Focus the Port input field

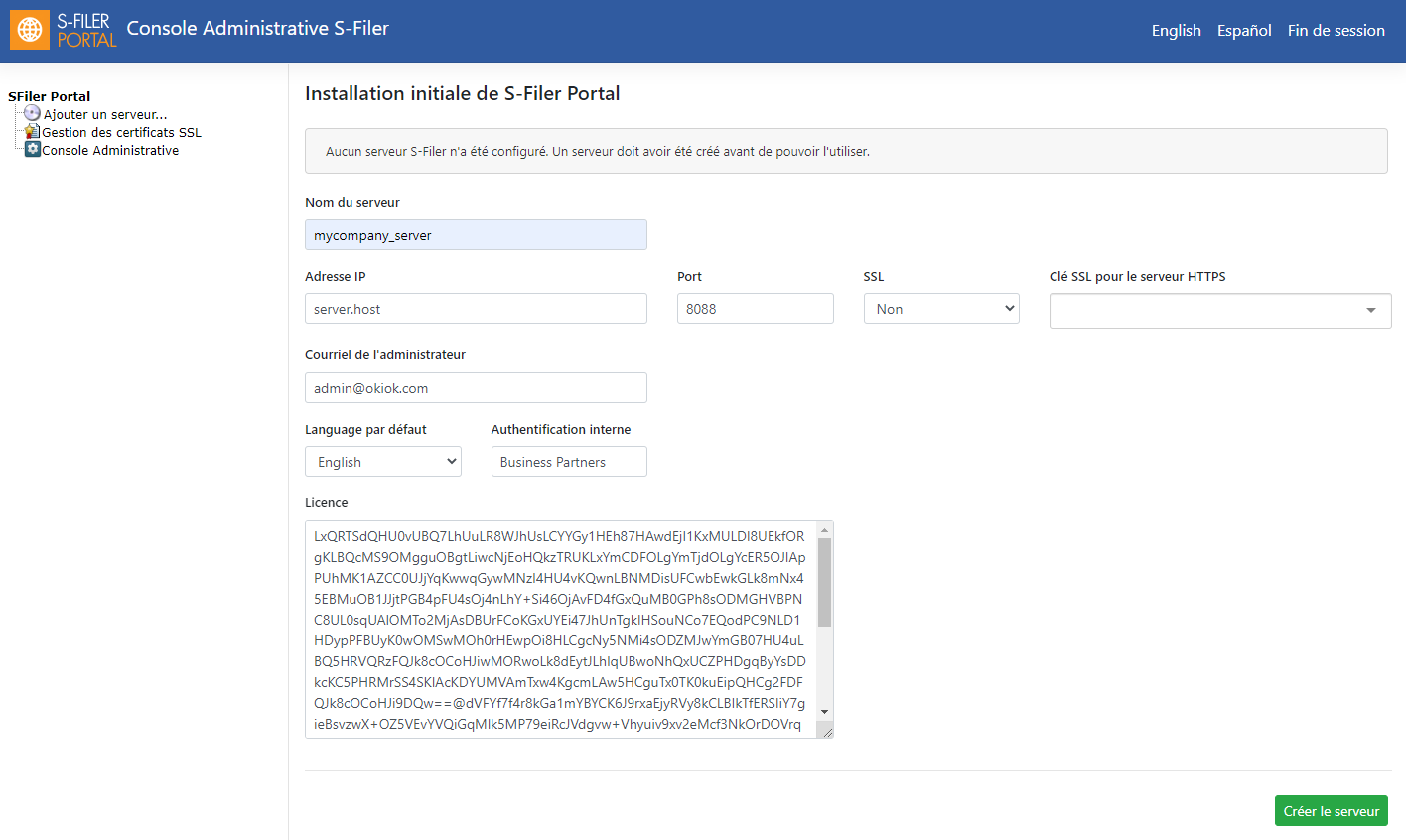click(x=755, y=309)
